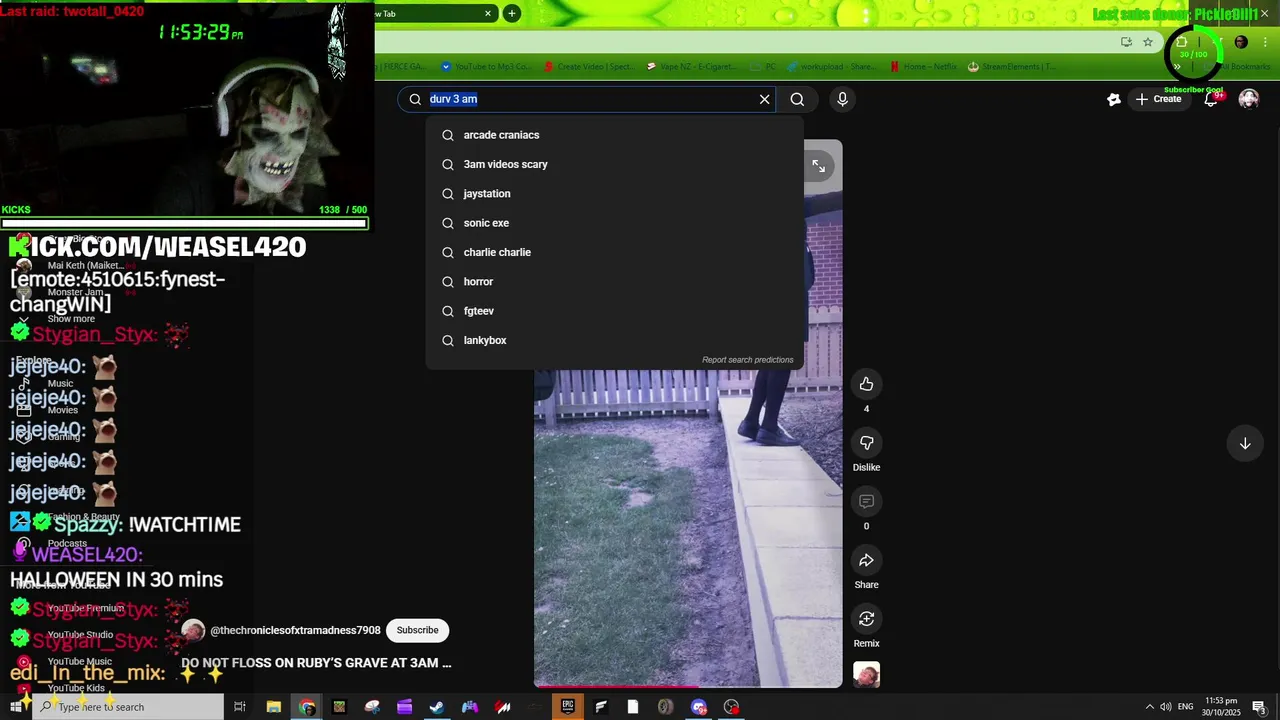Subscribe to thechroniclesofxtramadness7908
1280x720 pixels.
[417, 630]
